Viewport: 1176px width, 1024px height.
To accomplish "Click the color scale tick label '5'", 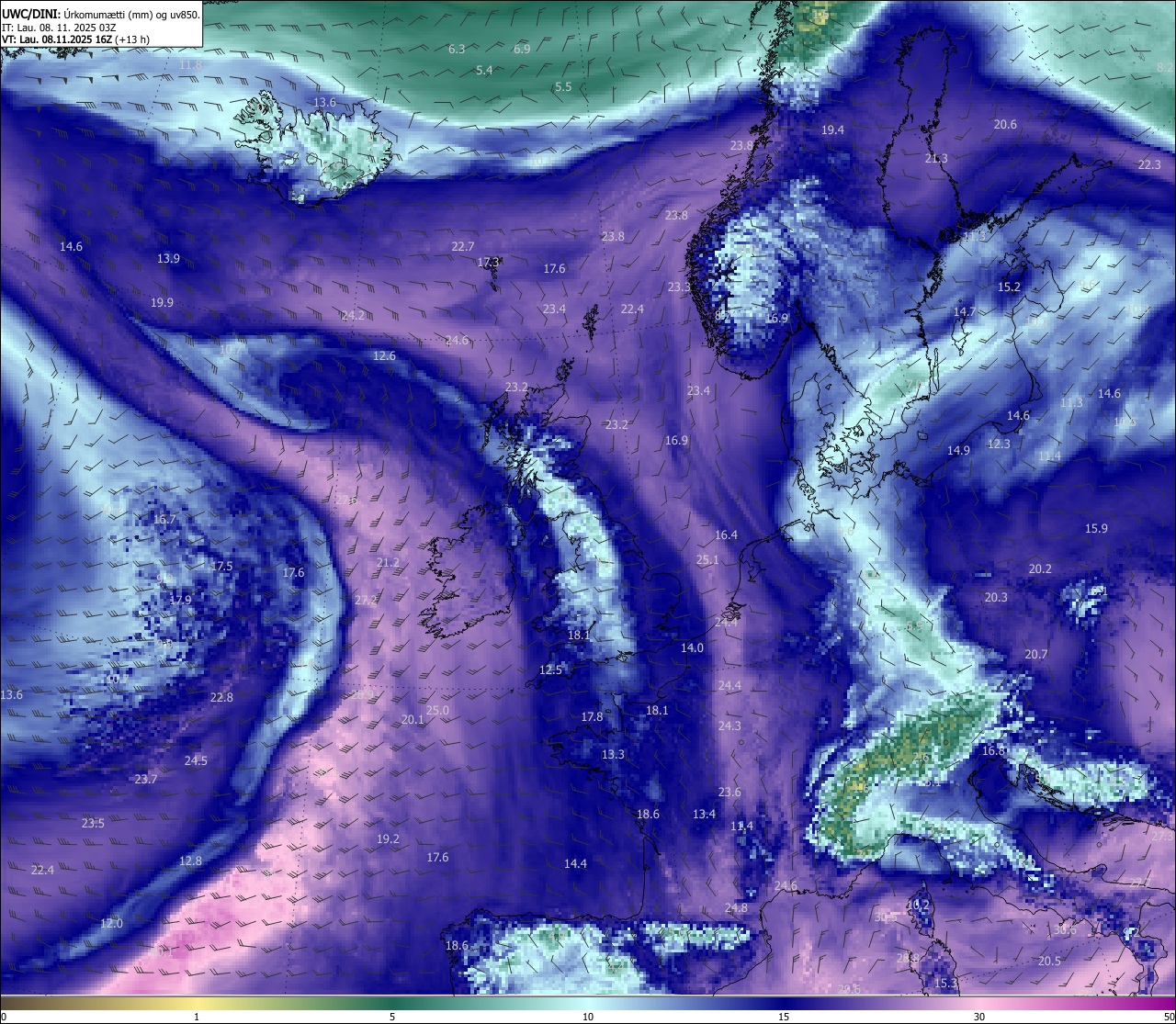I will pyautogui.click(x=392, y=1017).
